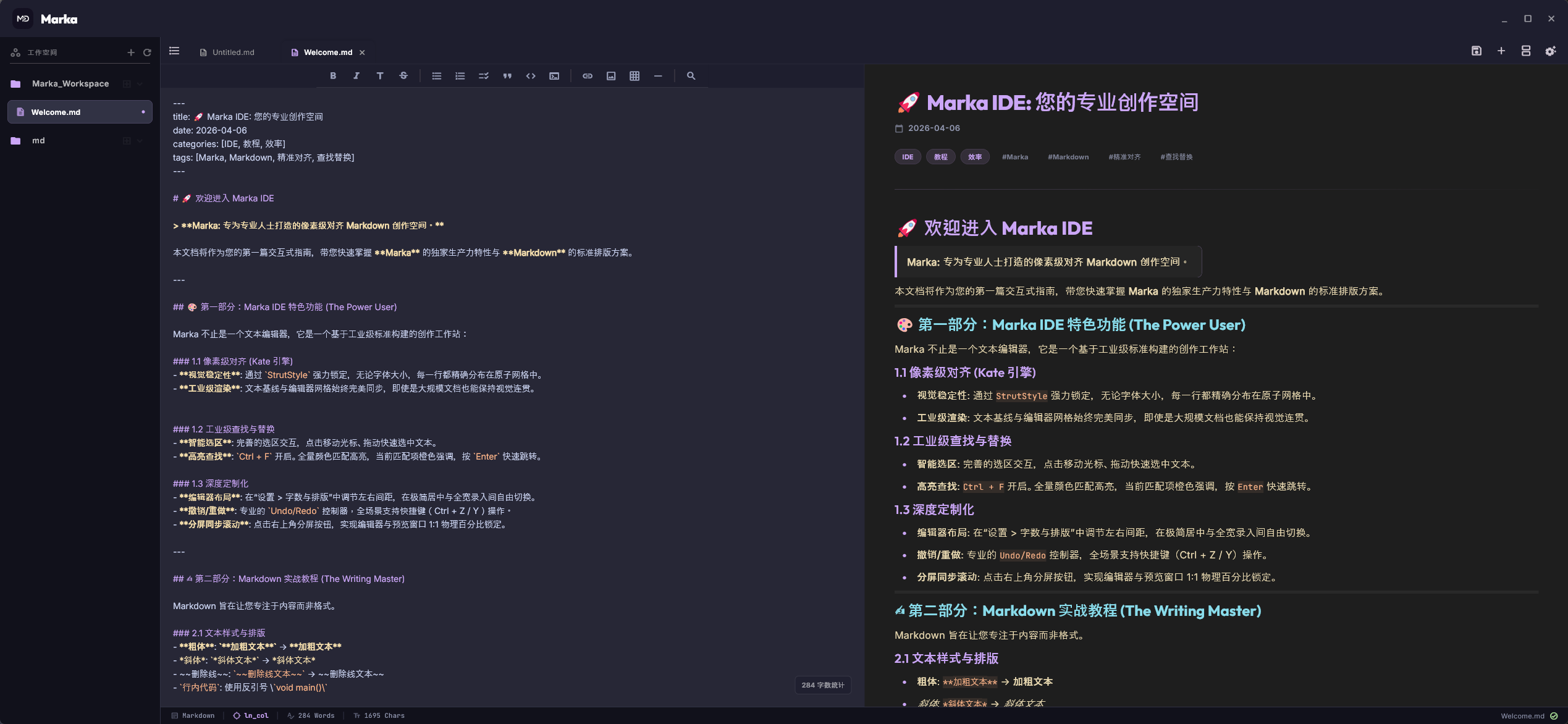Click the #Markdown tag
Screen dimensions: 1568x724
click(x=1068, y=157)
